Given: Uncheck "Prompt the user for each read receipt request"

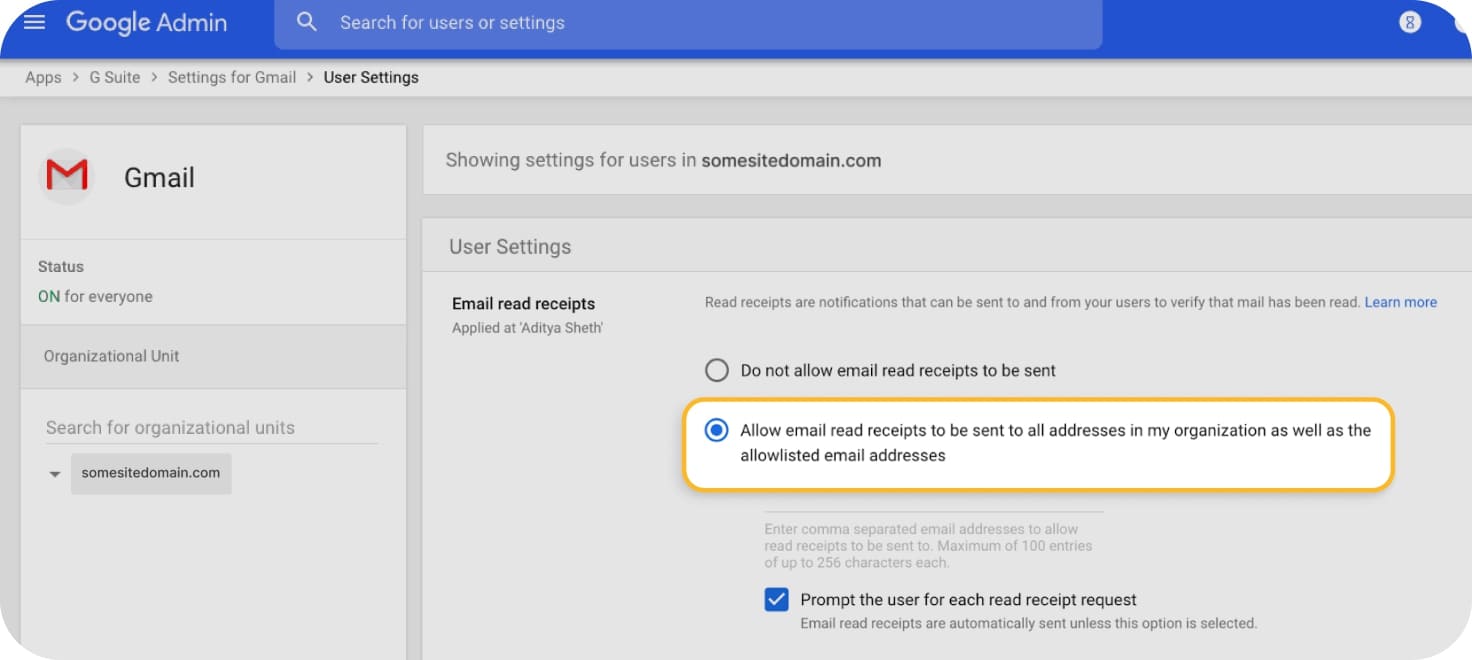Looking at the screenshot, I should pyautogui.click(x=776, y=599).
